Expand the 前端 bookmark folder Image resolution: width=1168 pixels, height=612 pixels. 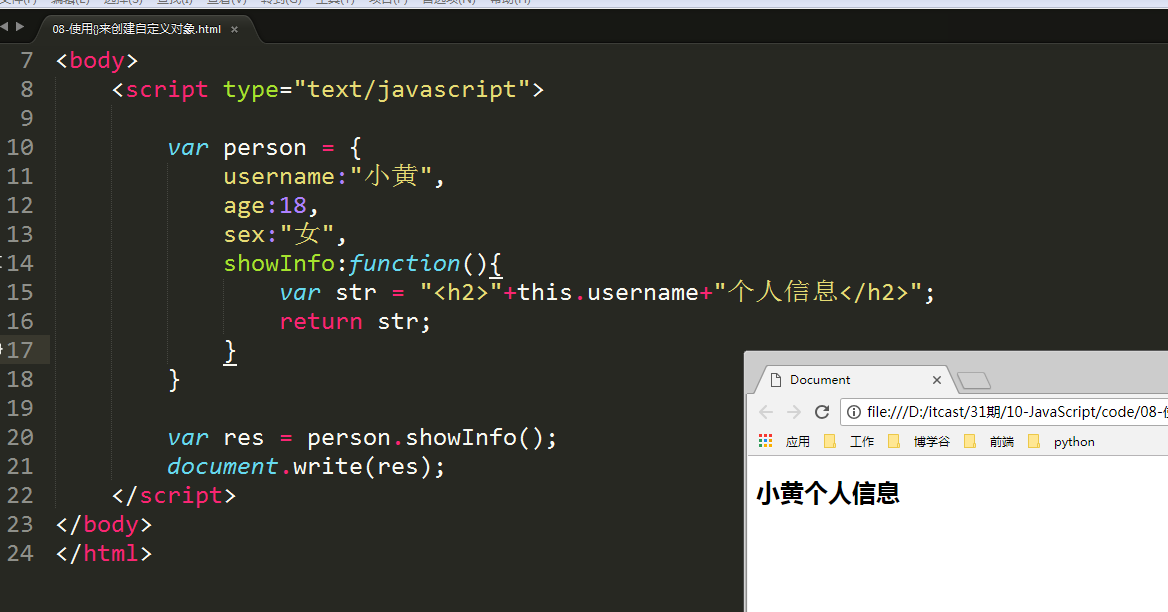(x=991, y=441)
